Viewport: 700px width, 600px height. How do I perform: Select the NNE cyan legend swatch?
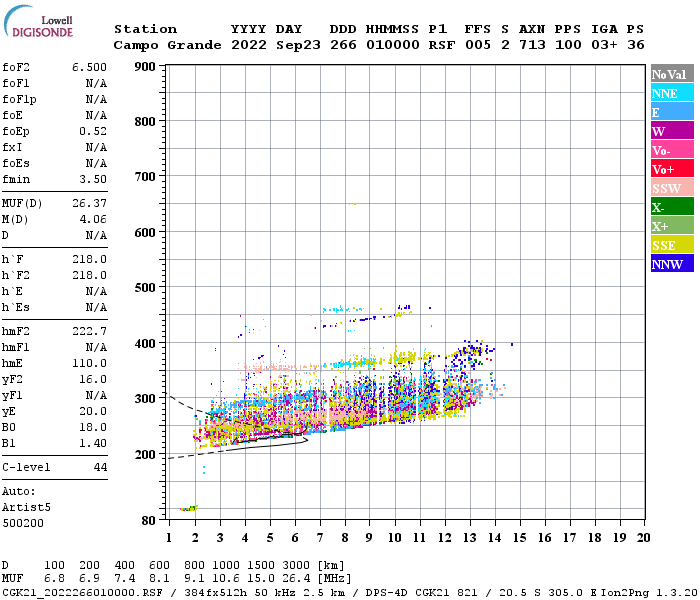(672, 93)
